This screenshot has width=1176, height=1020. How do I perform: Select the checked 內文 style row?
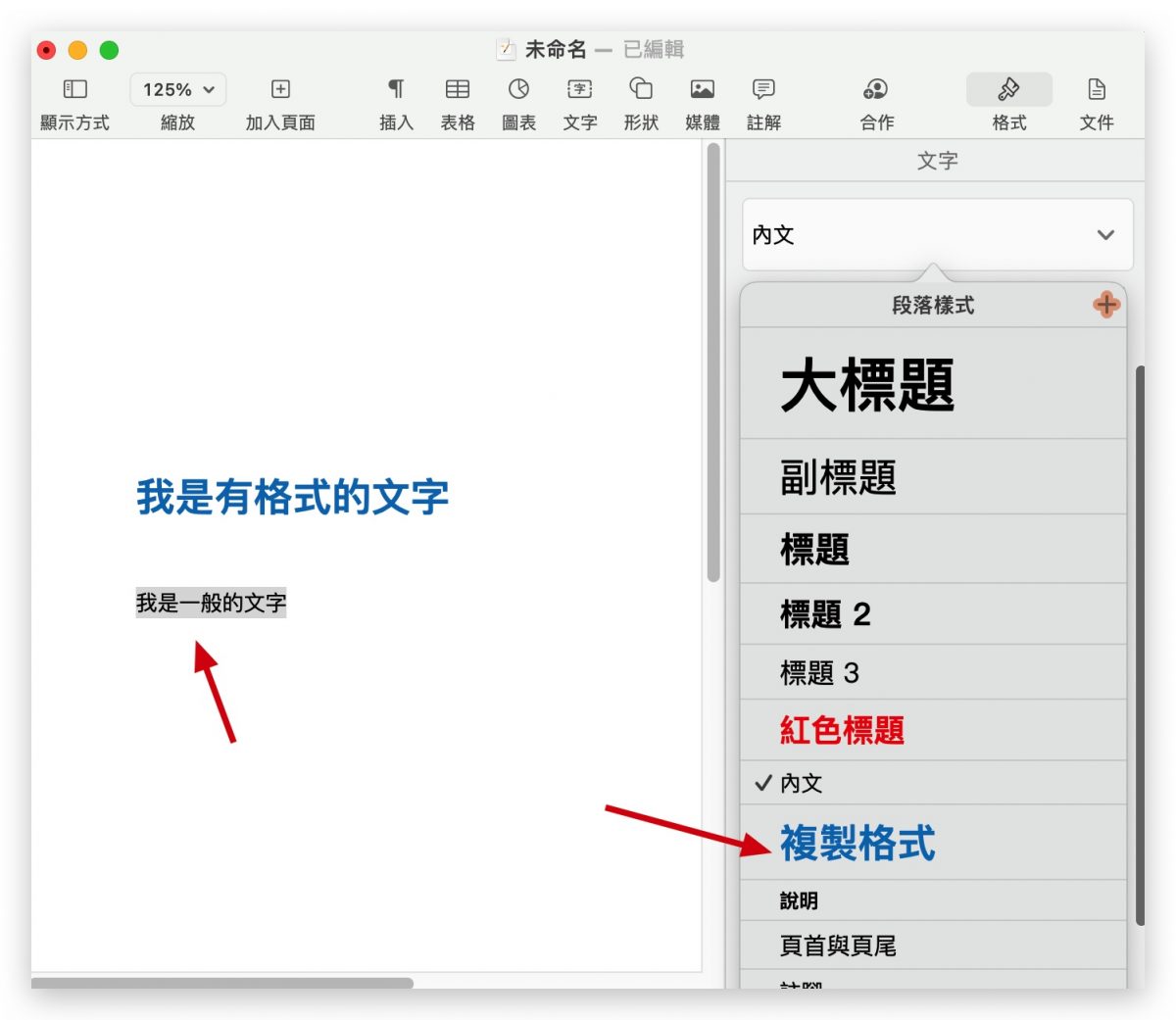click(x=933, y=783)
